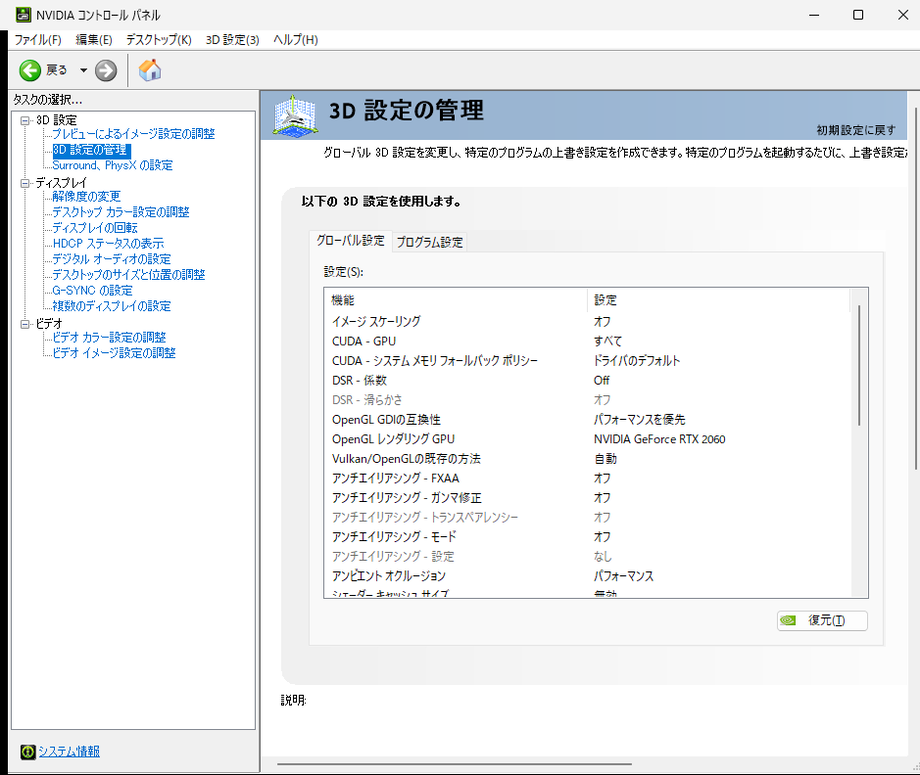Screen dimensions: 920x775
Task: Click the 復元(T) button
Action: click(x=822, y=621)
